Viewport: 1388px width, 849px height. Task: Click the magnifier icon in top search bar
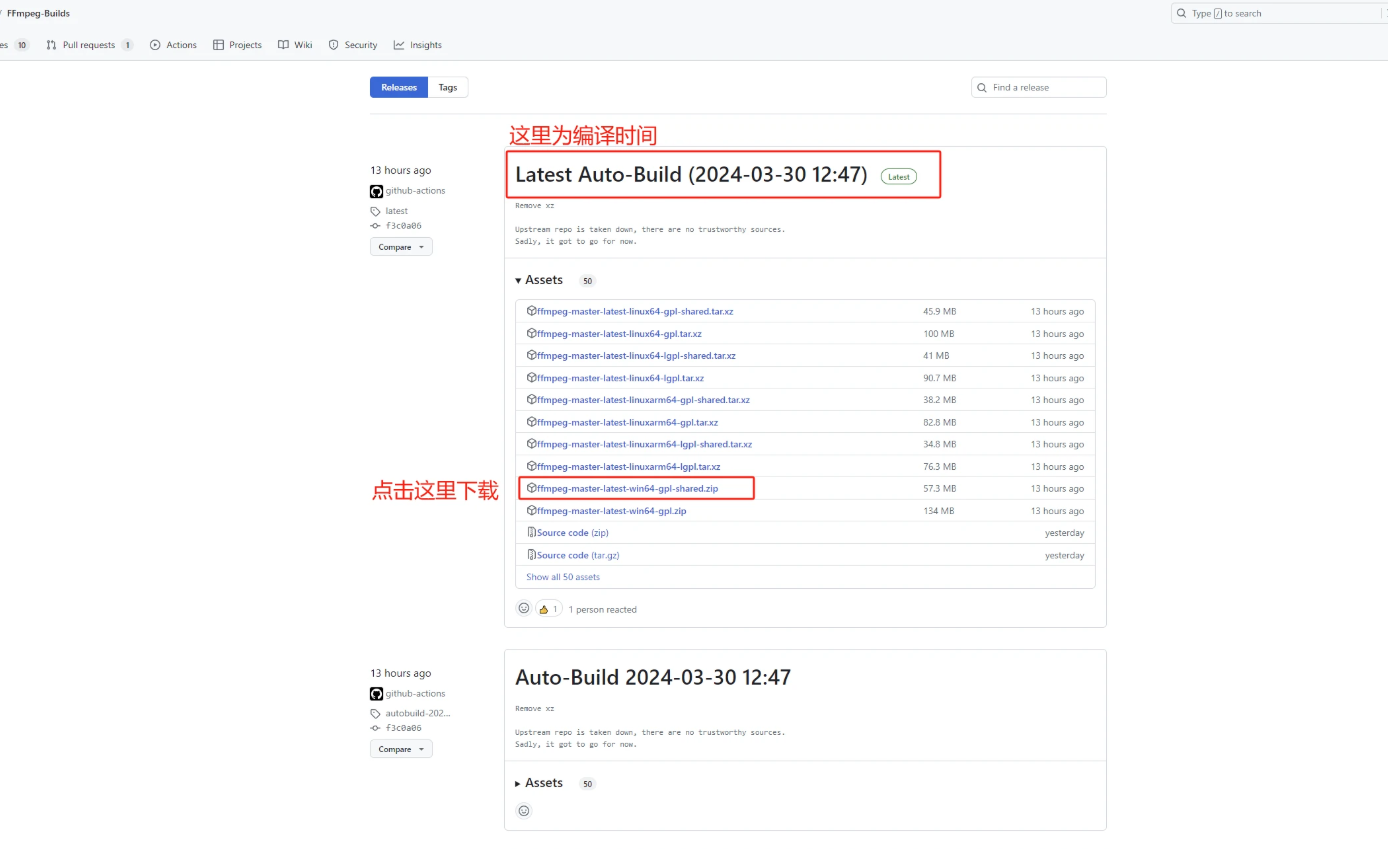coord(1182,13)
